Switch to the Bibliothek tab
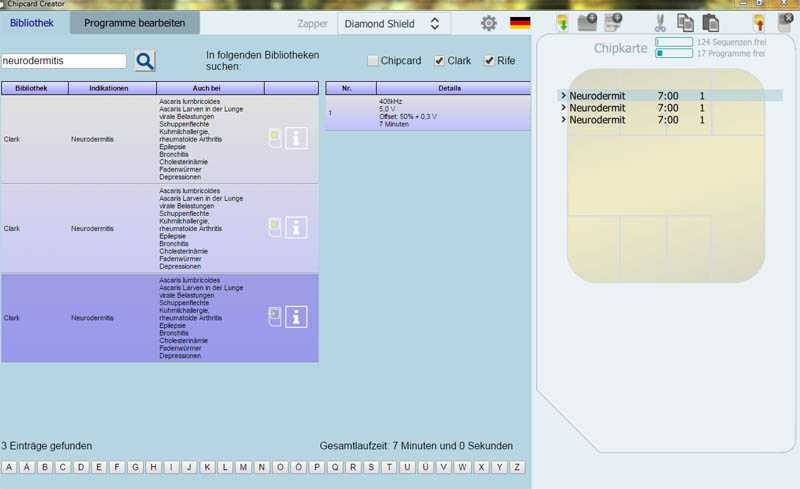This screenshot has width=800, height=489. [32, 22]
